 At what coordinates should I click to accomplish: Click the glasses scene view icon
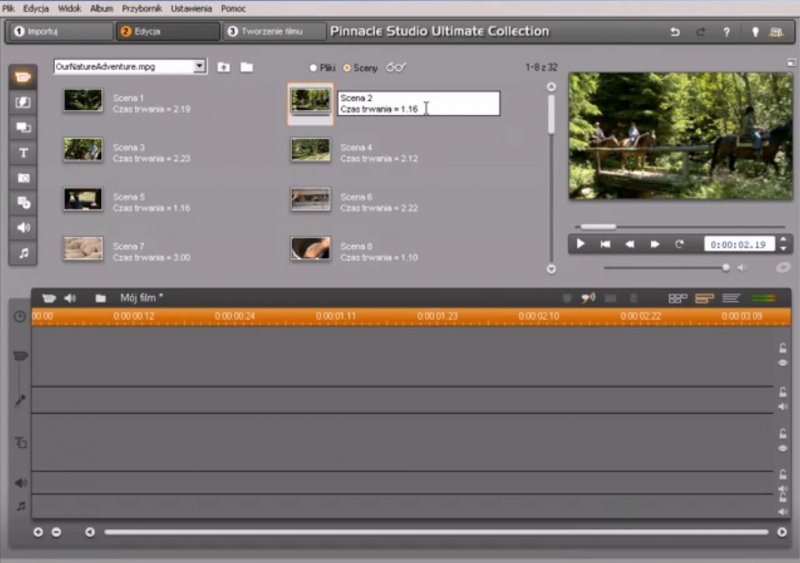[396, 67]
